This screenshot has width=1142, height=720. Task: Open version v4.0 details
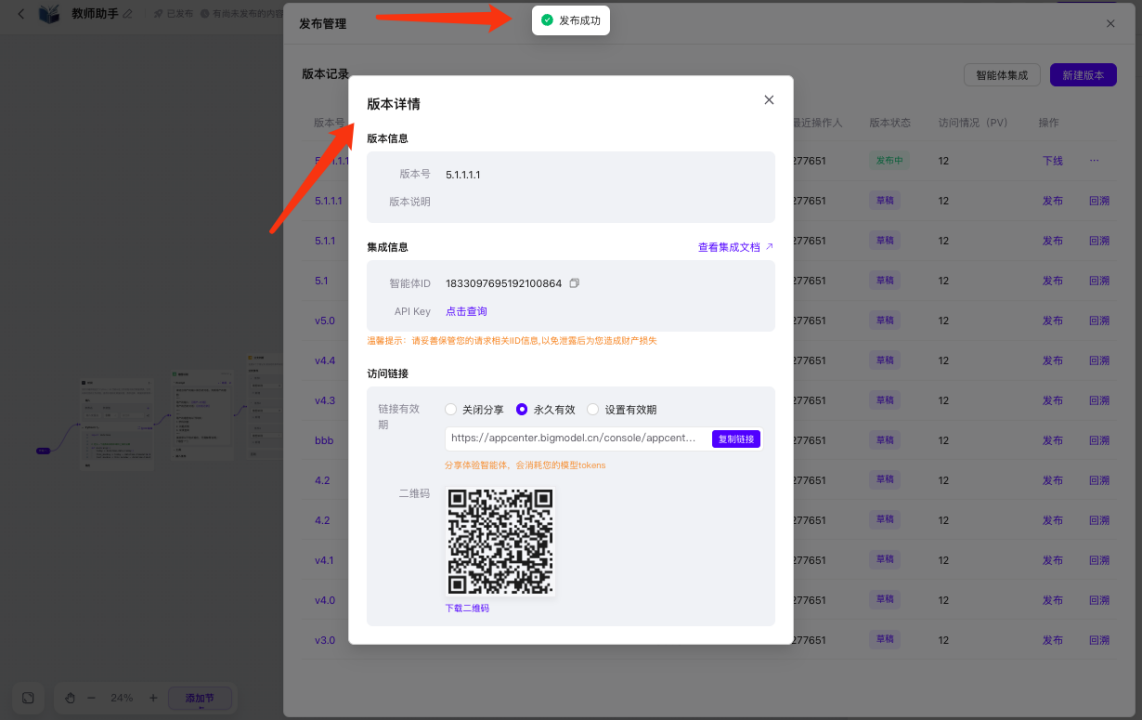tap(325, 601)
